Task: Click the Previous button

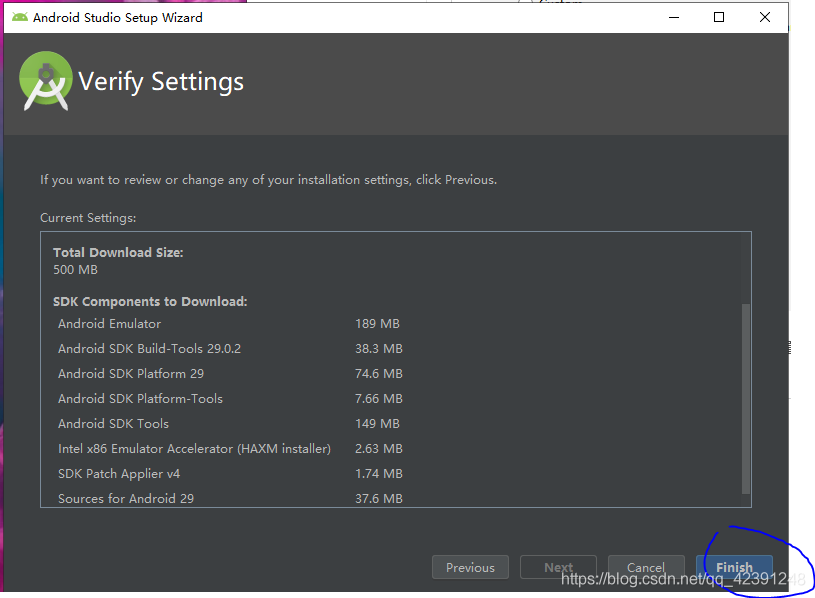Action: (470, 567)
